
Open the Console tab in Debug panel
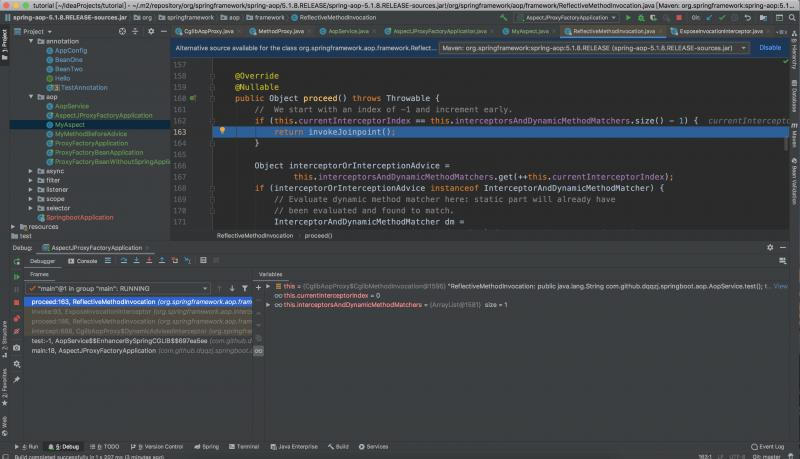[x=82, y=261]
